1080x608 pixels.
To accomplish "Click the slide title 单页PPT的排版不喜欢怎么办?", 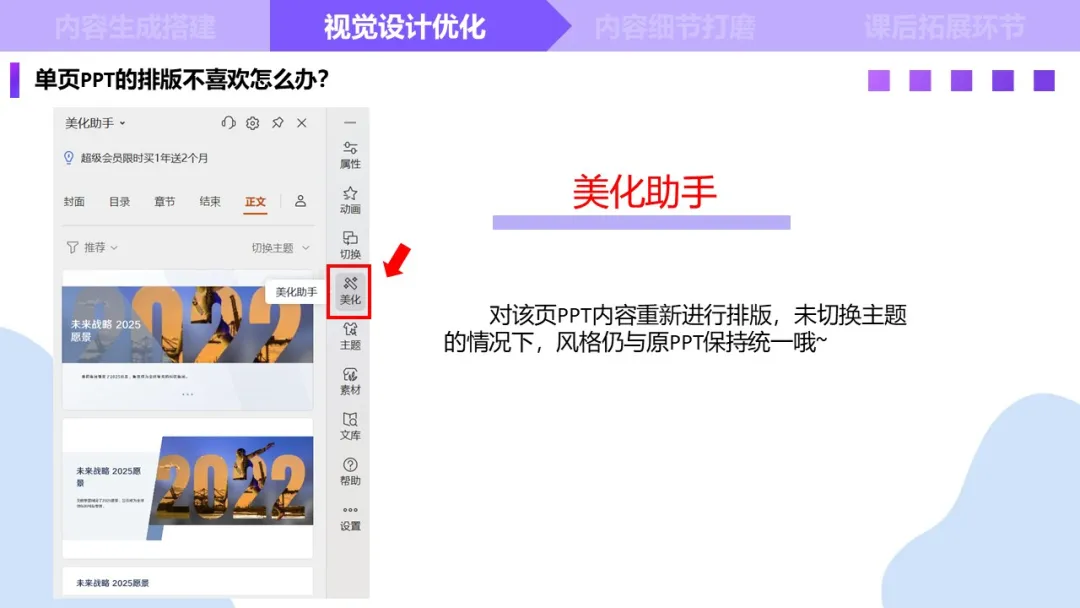I will 182,79.
